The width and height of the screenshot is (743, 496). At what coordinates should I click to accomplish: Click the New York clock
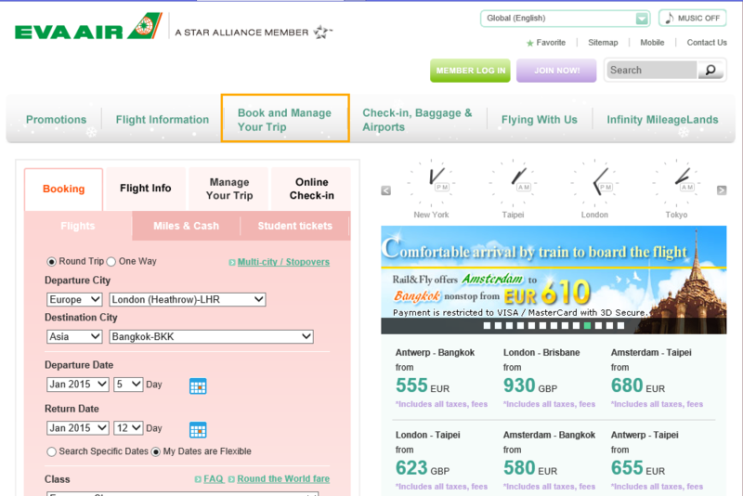431,183
